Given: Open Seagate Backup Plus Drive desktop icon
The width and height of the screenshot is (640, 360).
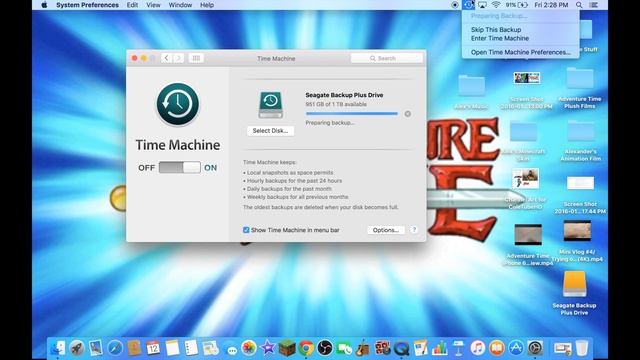Looking at the screenshot, I should (574, 284).
